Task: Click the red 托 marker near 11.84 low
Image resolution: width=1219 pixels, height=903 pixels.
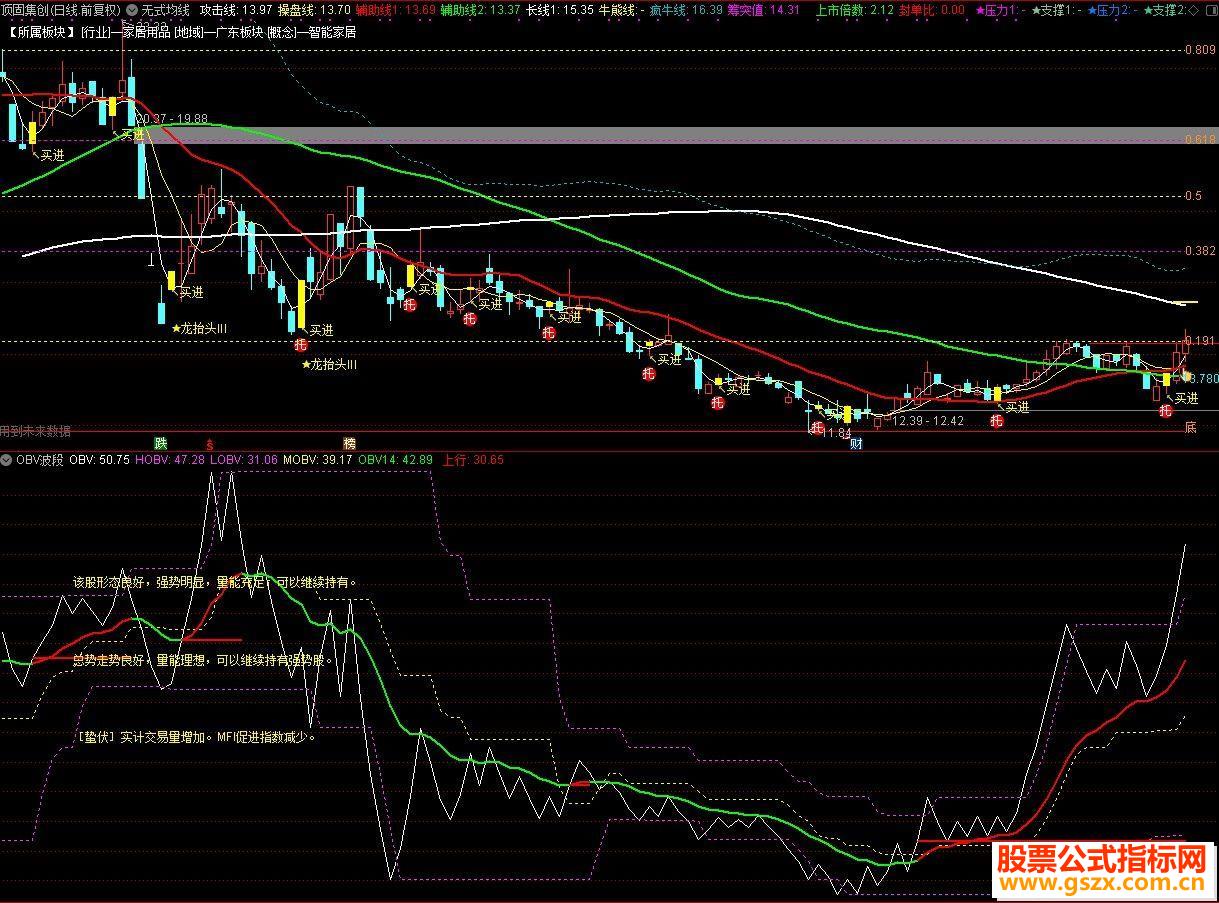Action: [817, 428]
